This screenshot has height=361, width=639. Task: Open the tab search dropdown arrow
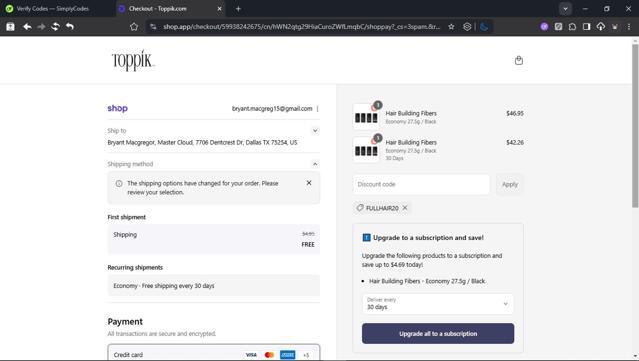click(565, 9)
